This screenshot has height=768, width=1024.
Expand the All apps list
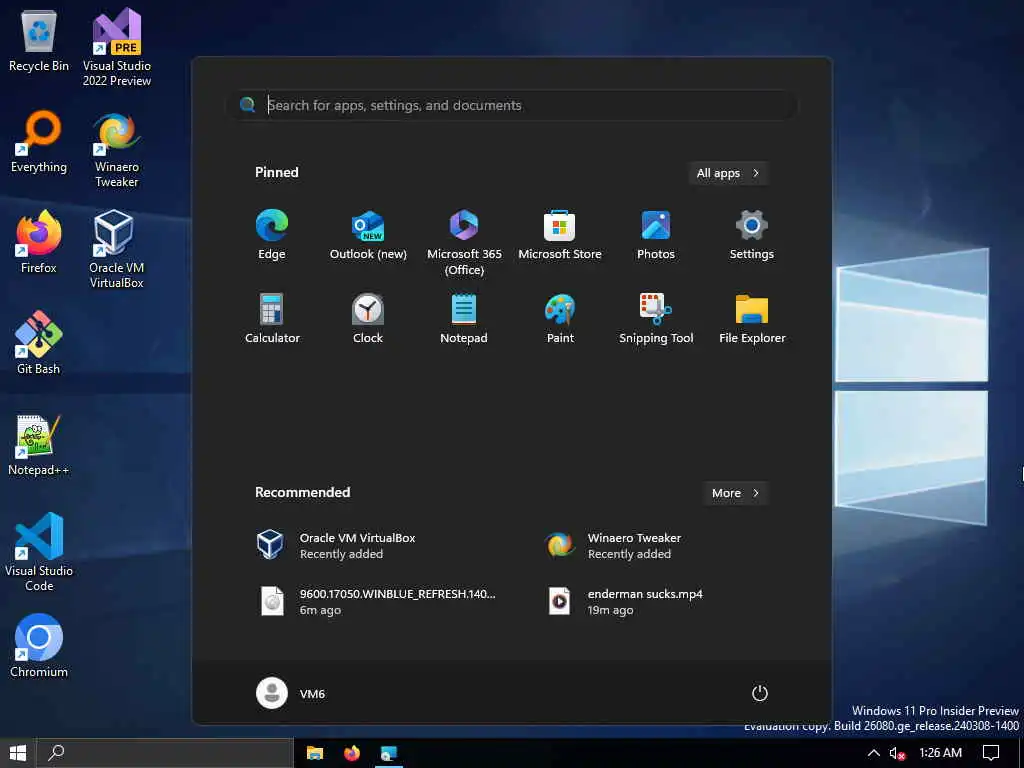click(x=728, y=173)
